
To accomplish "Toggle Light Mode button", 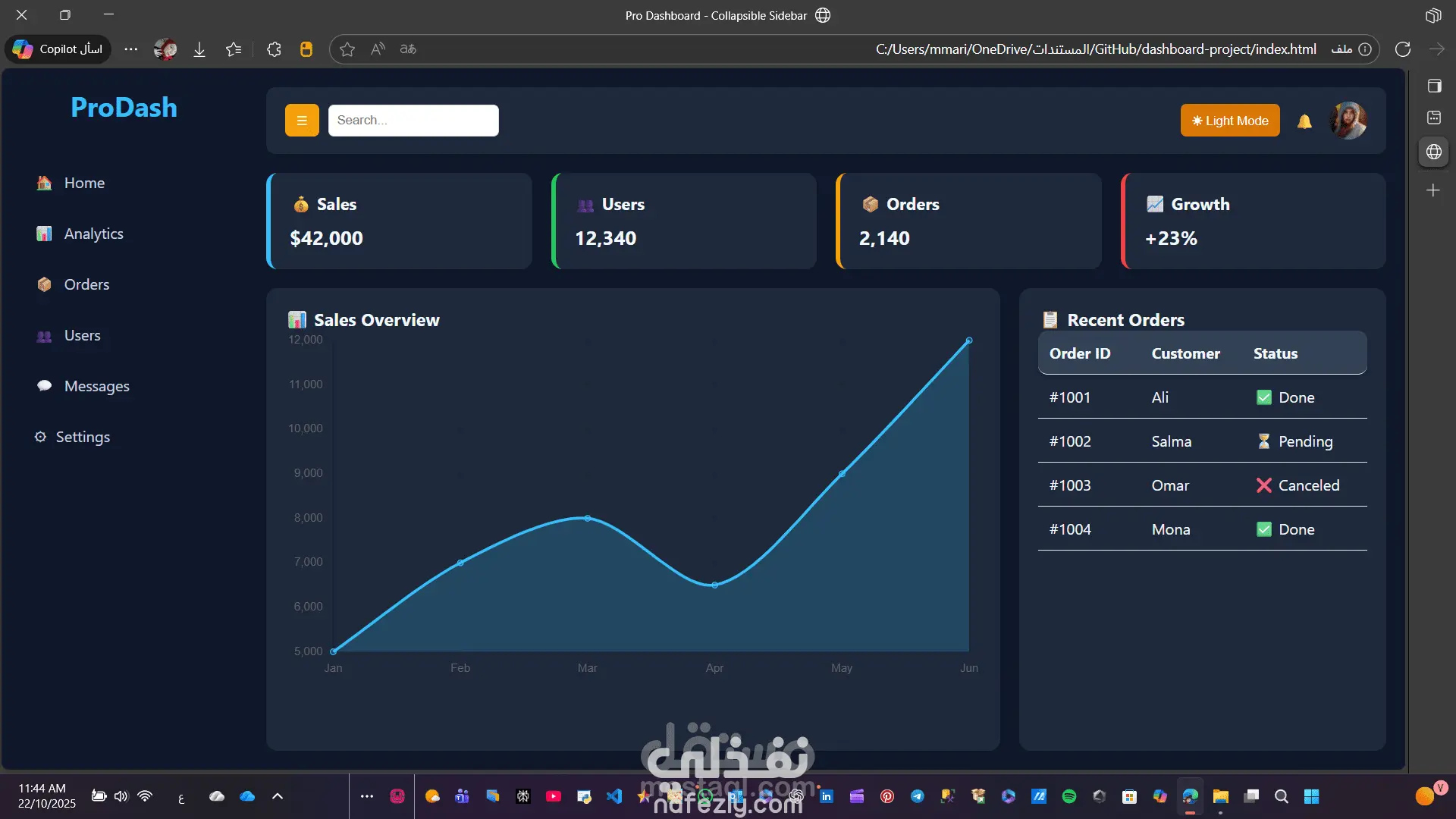I will (x=1229, y=121).
